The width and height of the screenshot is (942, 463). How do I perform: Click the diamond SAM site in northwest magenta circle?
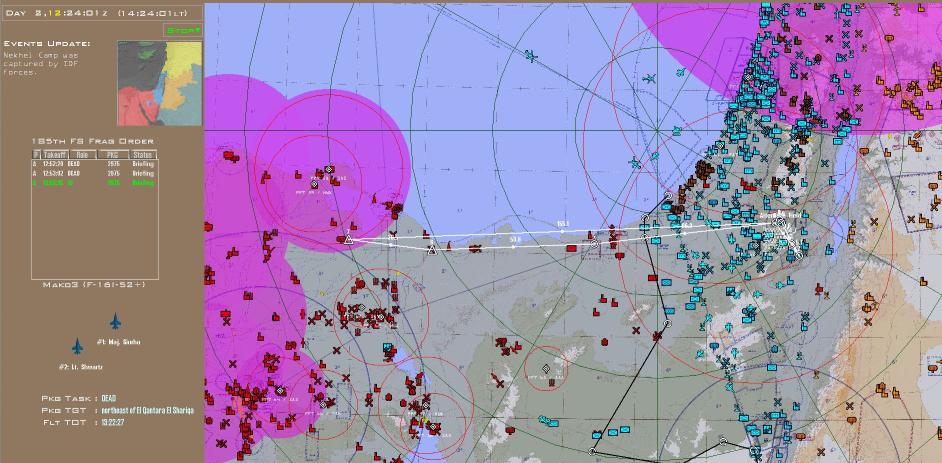click(x=329, y=169)
